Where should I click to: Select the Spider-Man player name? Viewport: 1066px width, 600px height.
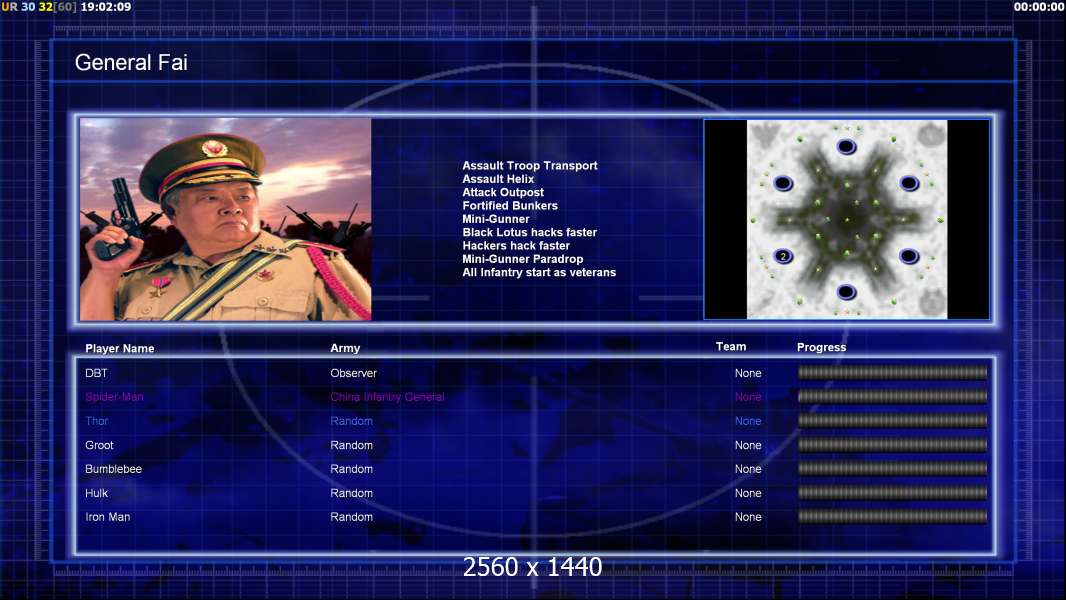tap(114, 397)
